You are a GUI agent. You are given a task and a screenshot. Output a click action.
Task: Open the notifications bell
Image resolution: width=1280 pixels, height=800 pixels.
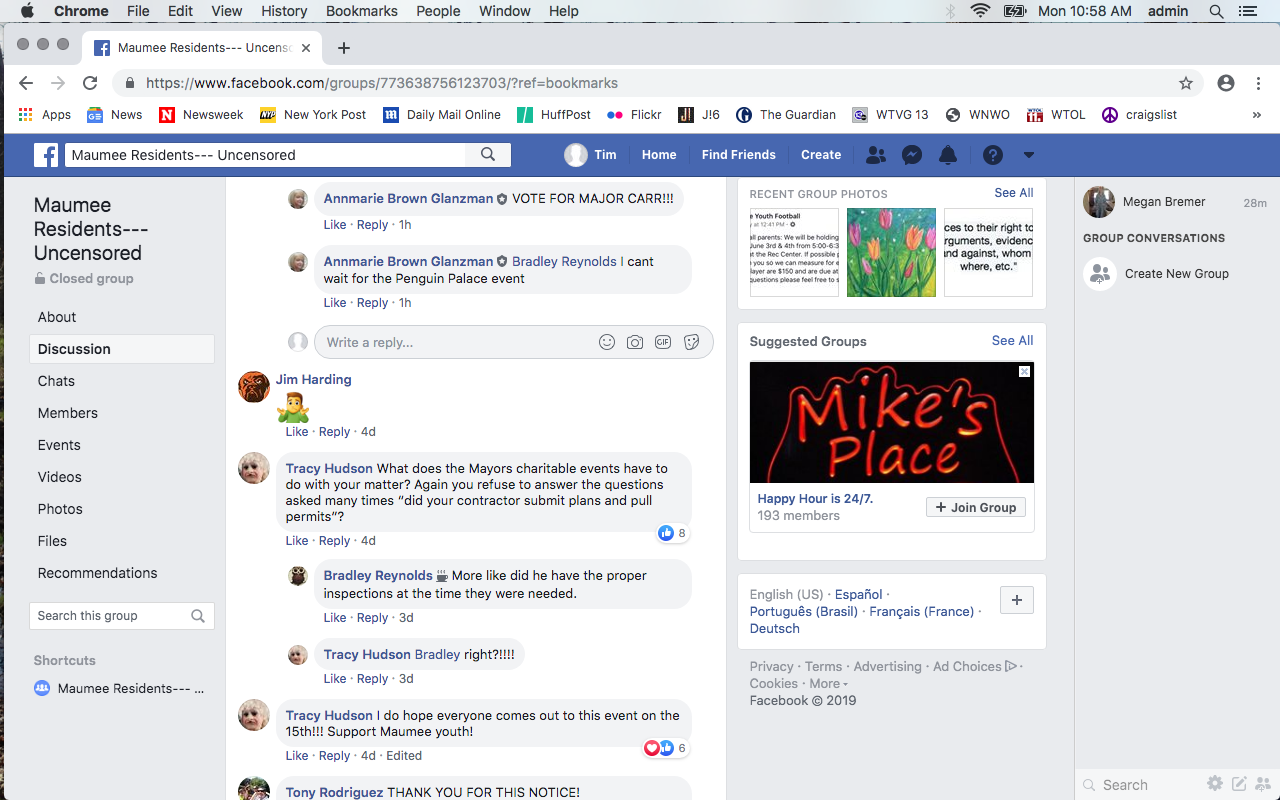click(948, 155)
